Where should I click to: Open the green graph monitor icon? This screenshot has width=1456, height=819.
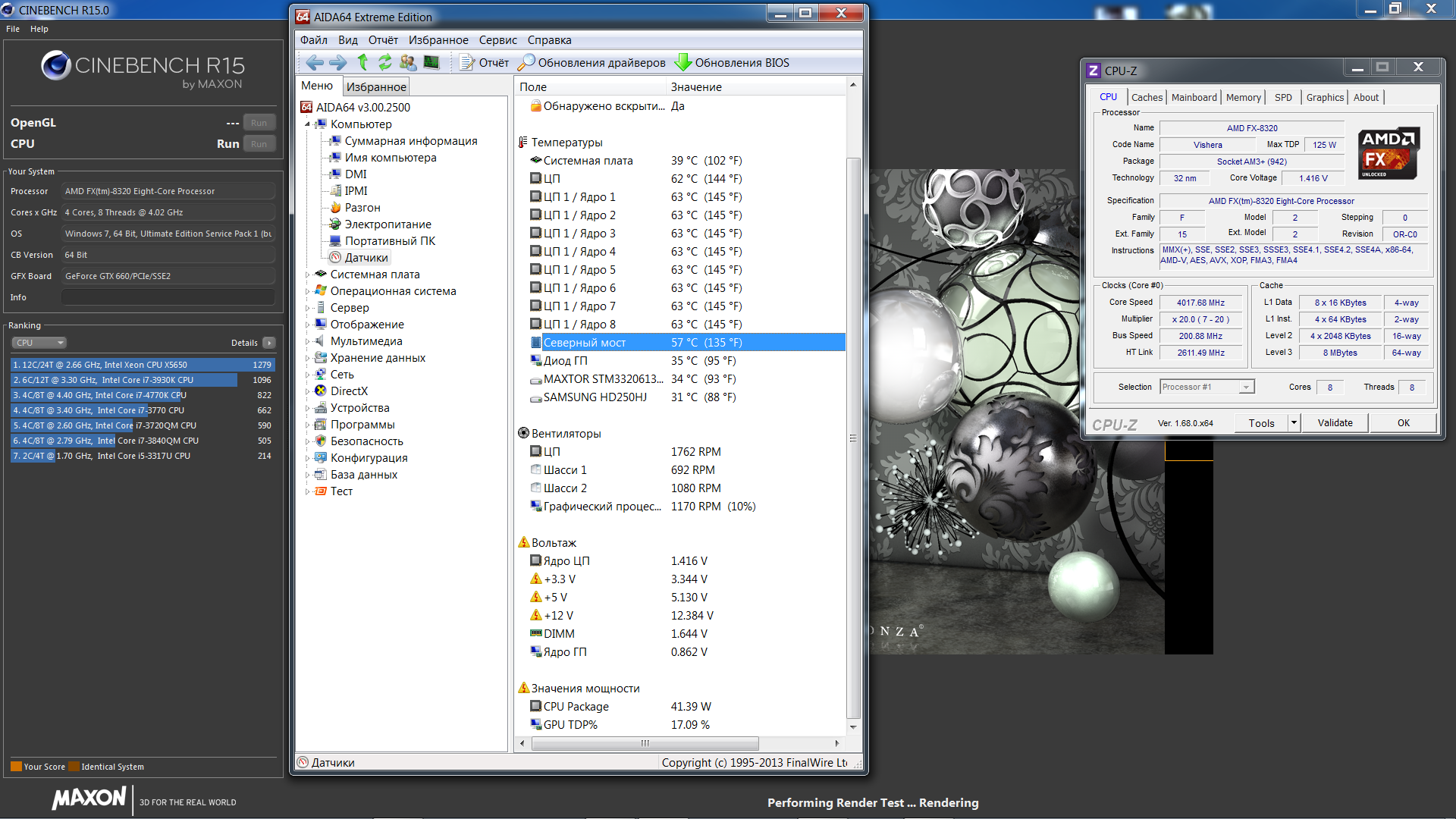point(431,63)
